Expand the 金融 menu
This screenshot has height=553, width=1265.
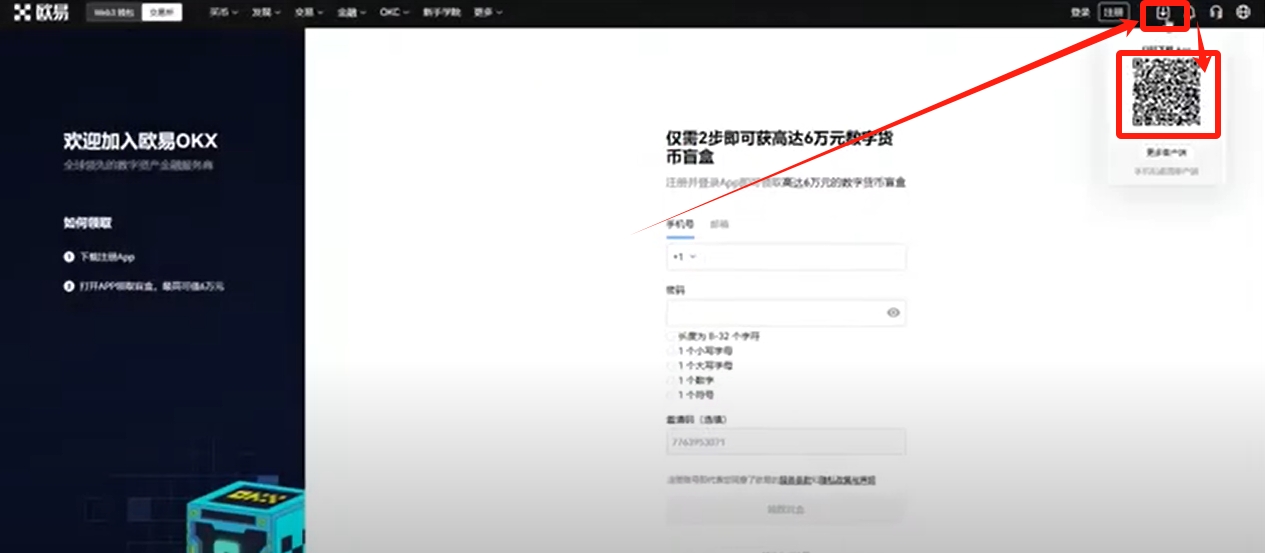point(351,12)
